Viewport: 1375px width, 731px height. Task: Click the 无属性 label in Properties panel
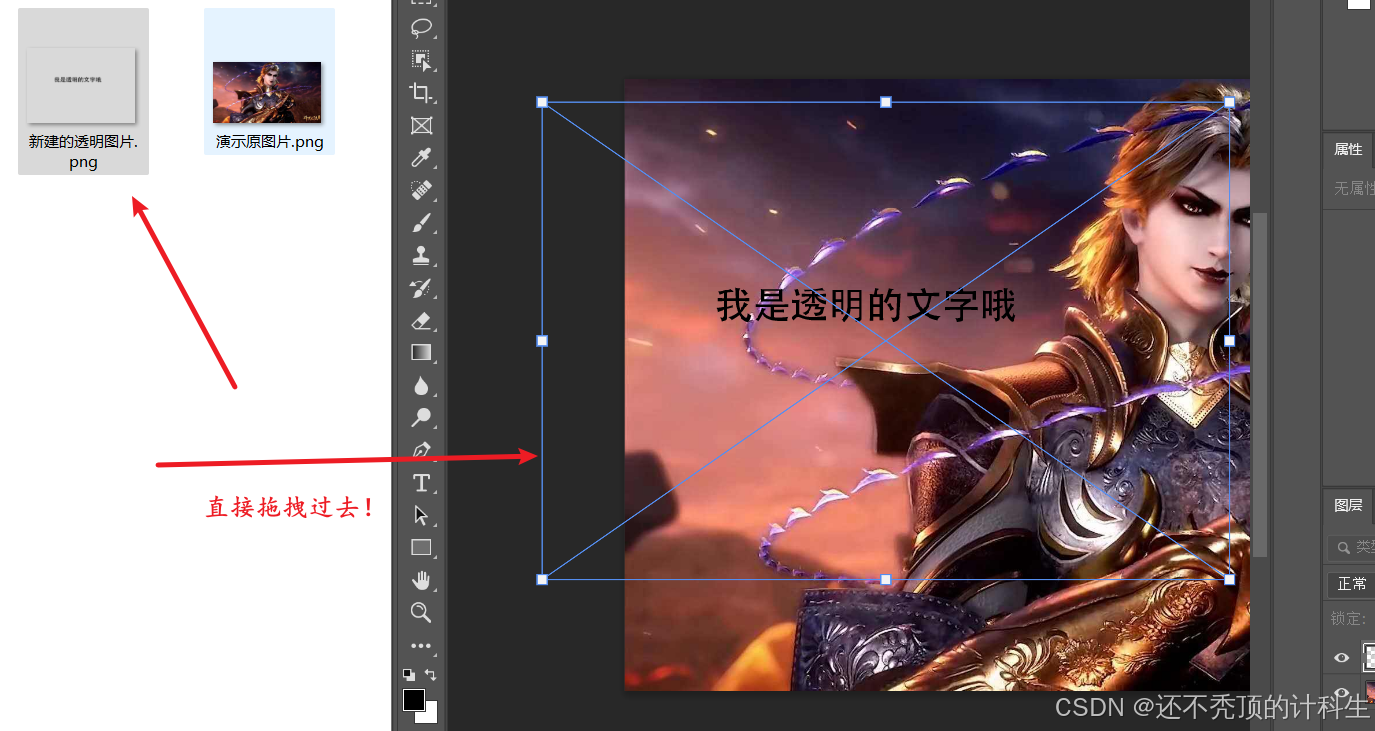coord(1354,188)
